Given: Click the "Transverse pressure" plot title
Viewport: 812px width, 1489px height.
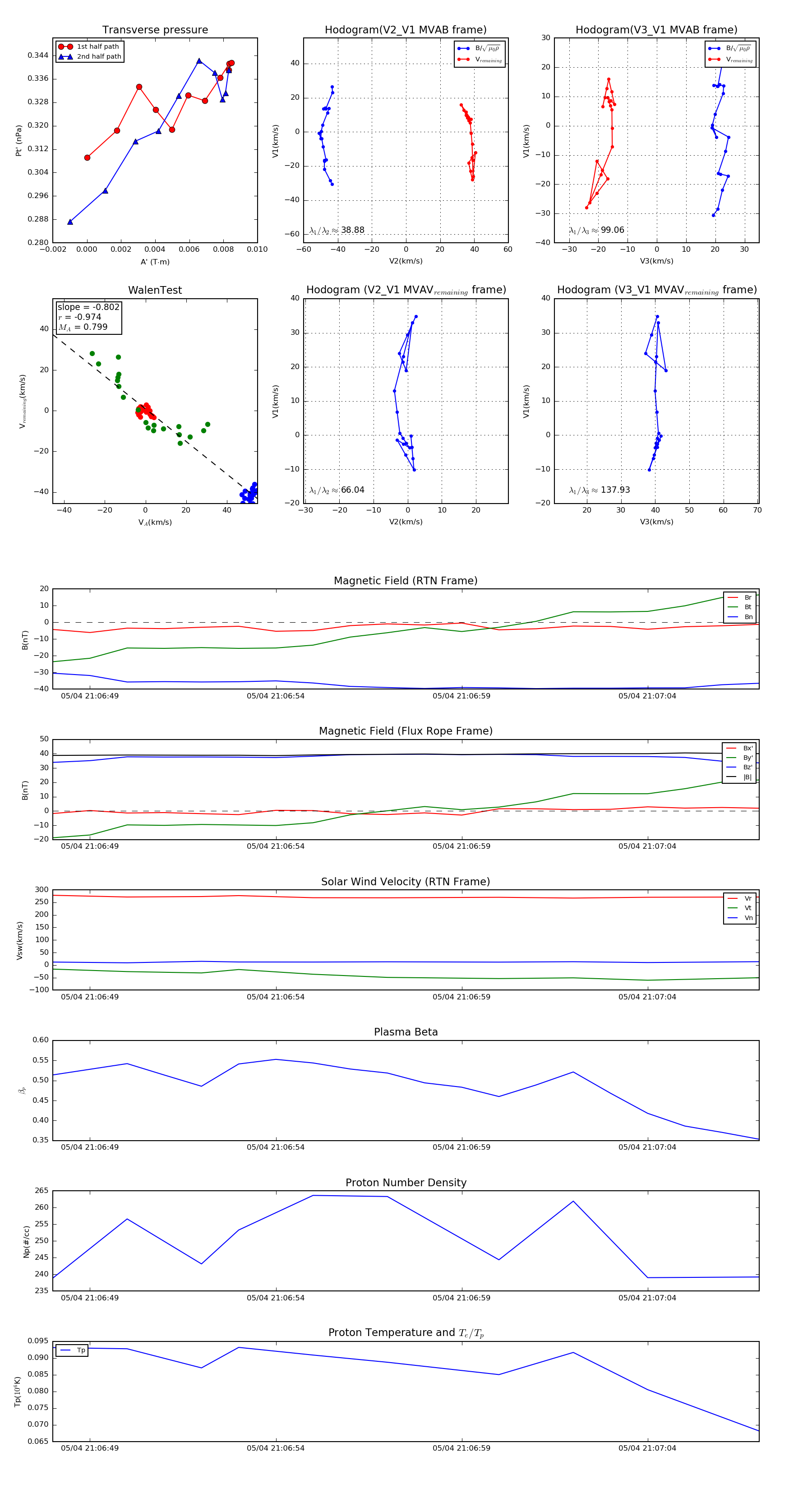Looking at the screenshot, I should pos(155,30).
